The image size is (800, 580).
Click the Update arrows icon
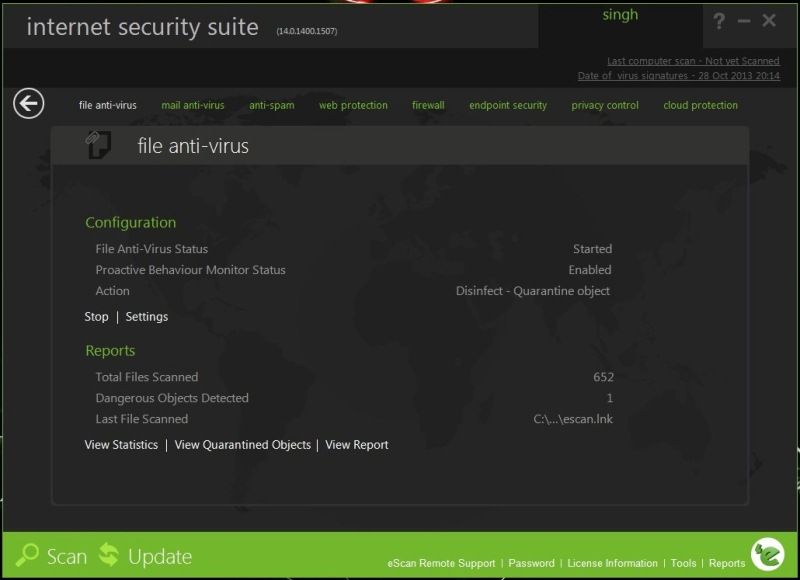[109, 554]
